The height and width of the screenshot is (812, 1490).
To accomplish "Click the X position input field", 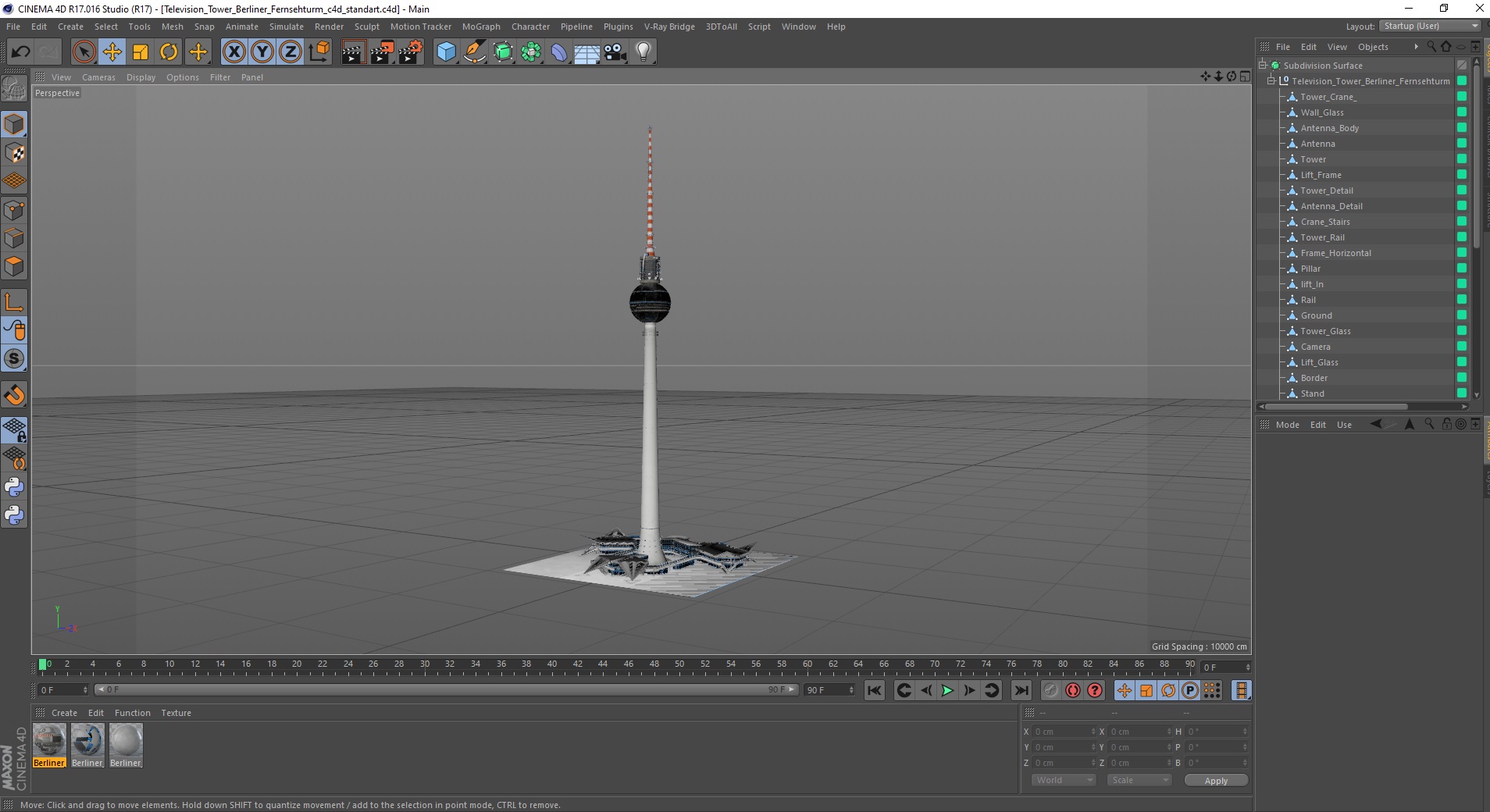I will [1064, 732].
